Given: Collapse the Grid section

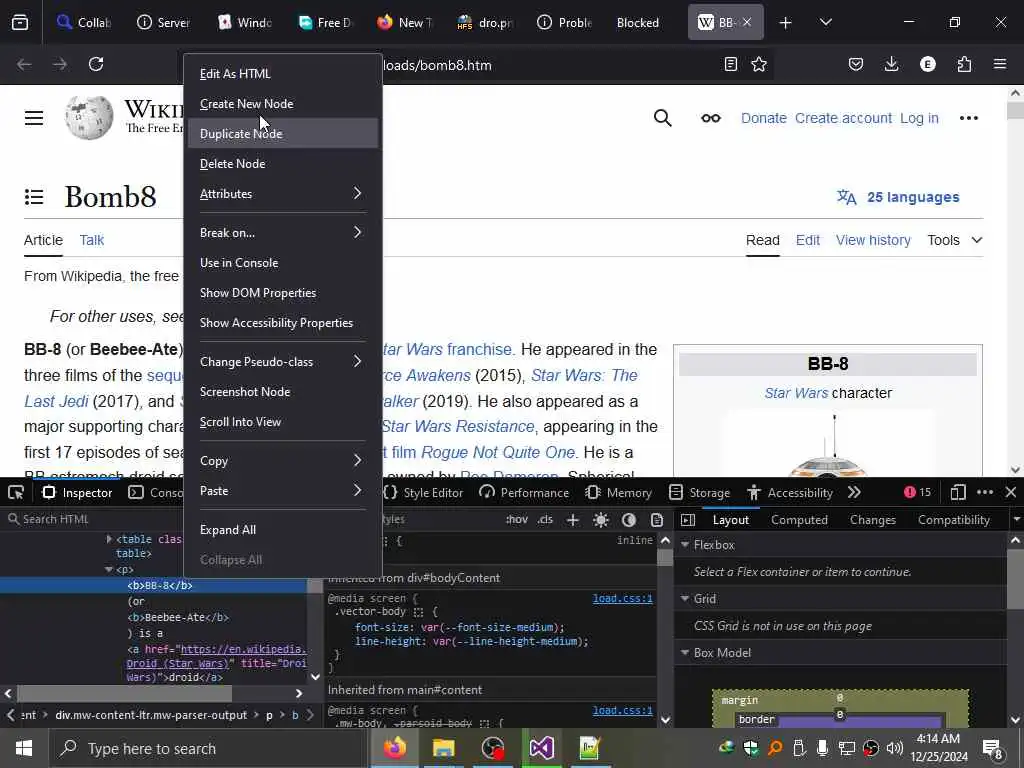Looking at the screenshot, I should tap(685, 598).
